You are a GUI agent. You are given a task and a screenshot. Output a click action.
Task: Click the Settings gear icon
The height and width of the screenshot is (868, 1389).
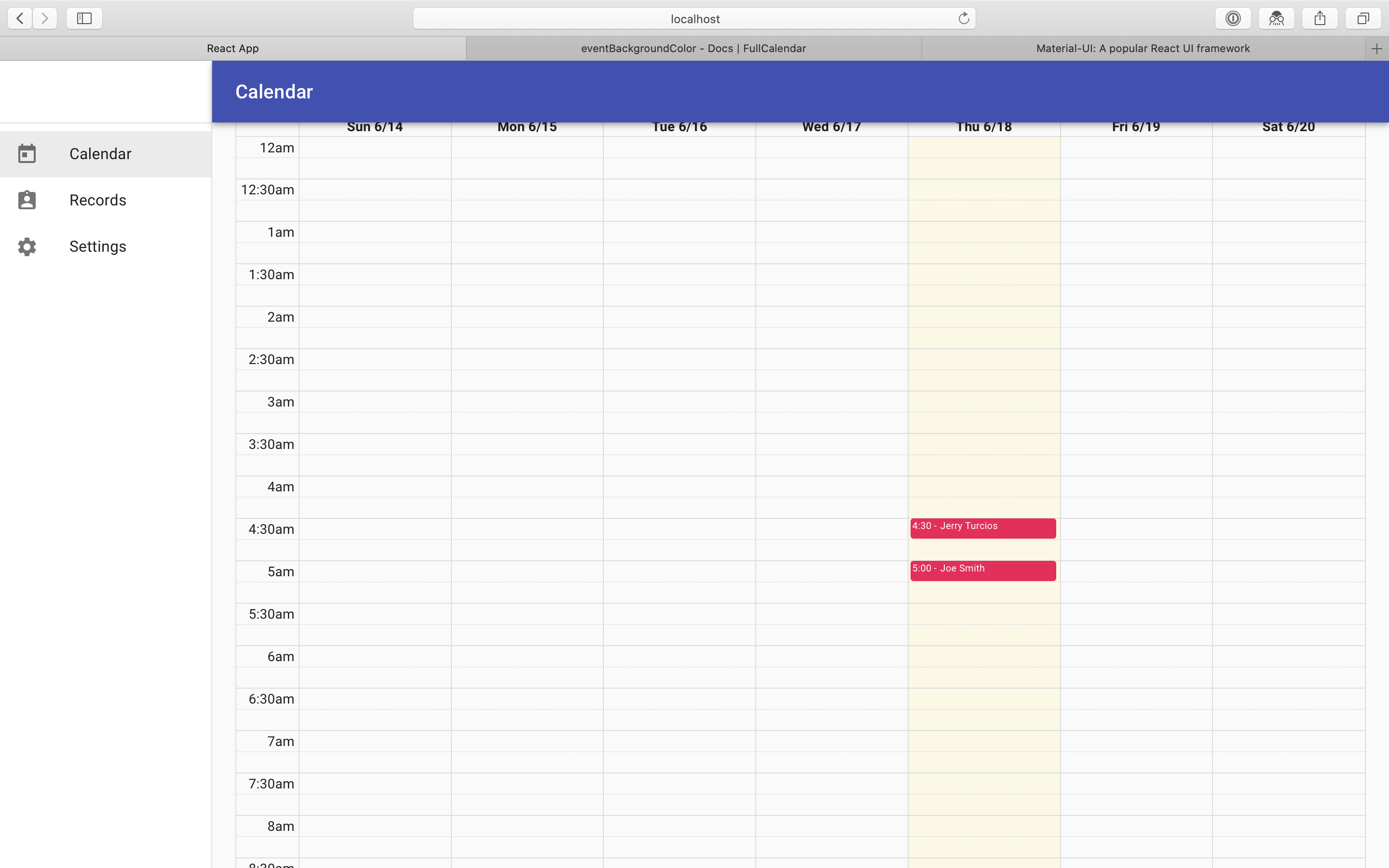click(27, 246)
